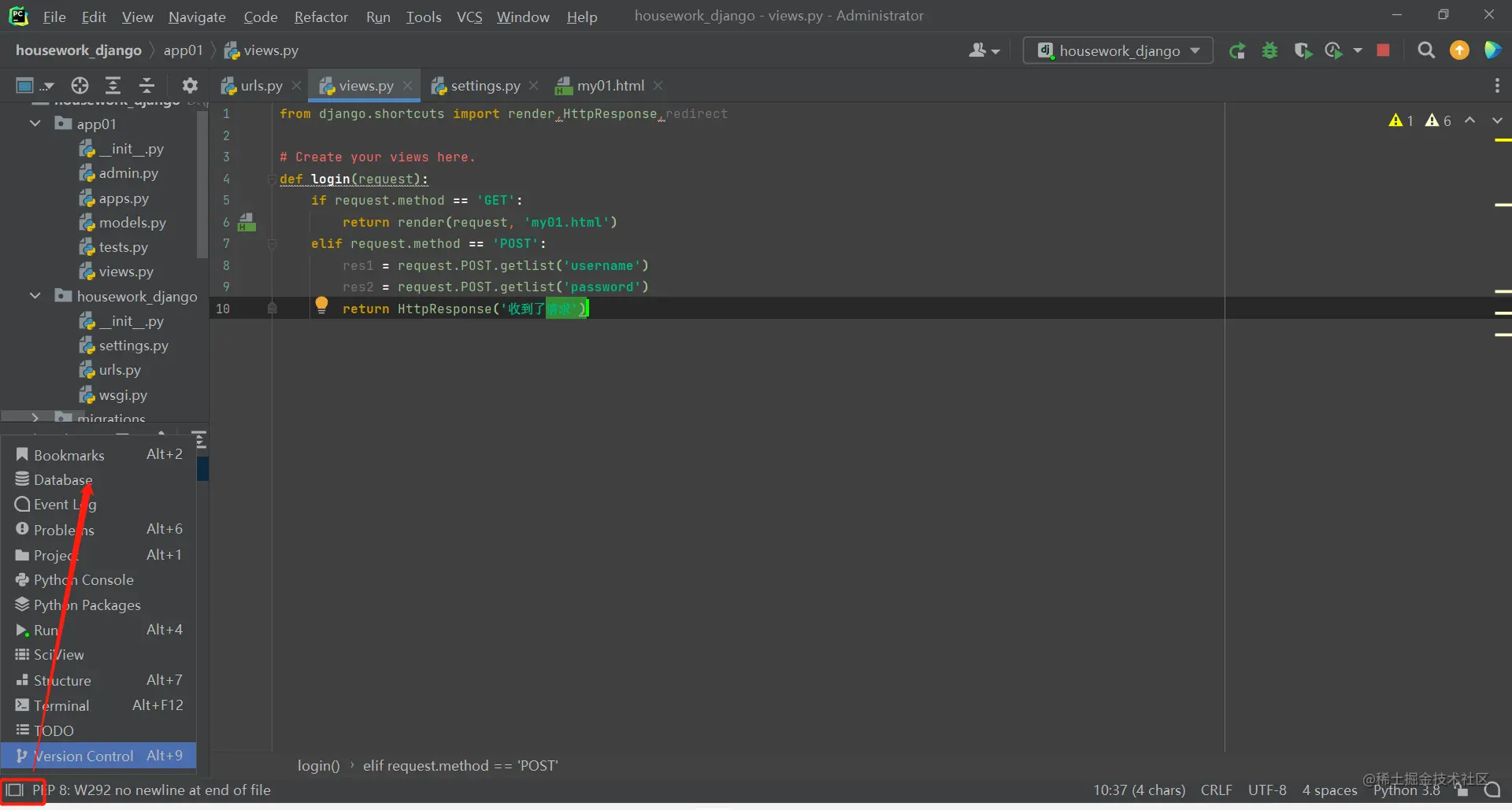Open the Navigate menu
This screenshot has width=1512, height=810.
197,17
